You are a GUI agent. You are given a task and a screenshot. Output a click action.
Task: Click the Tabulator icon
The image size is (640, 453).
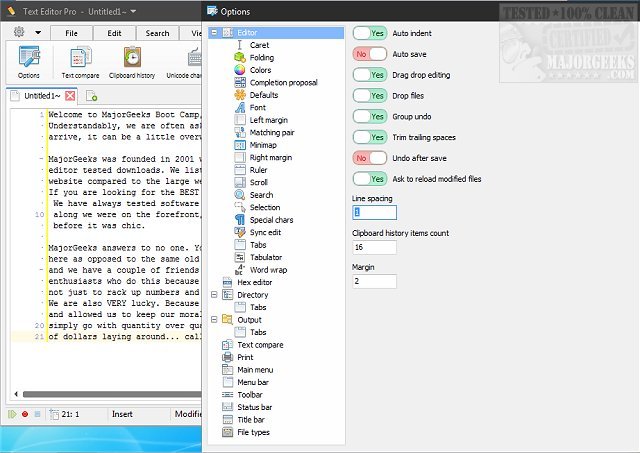point(240,258)
